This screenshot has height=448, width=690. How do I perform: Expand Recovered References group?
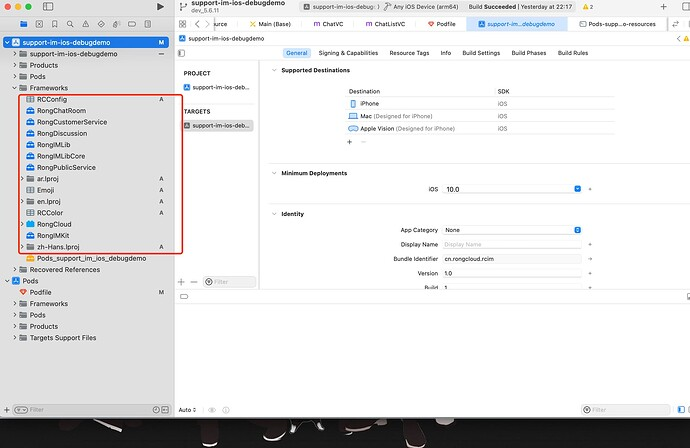(15, 269)
